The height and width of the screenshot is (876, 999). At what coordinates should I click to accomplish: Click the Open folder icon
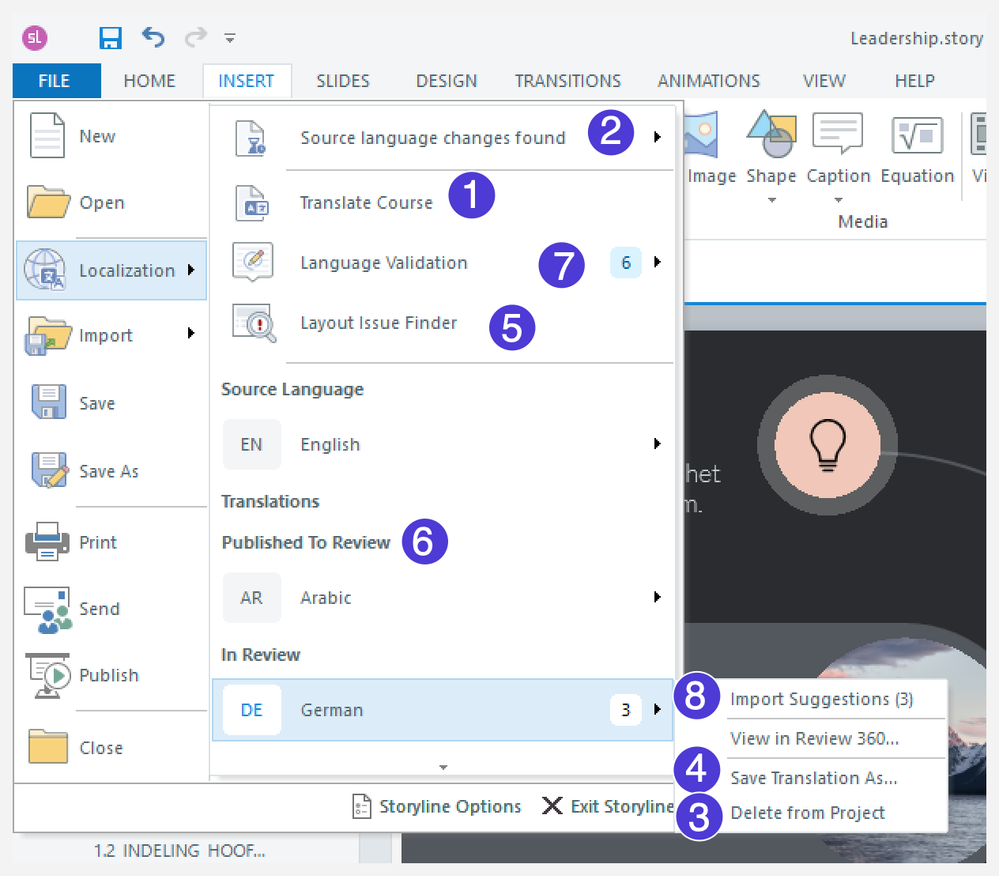coord(48,202)
